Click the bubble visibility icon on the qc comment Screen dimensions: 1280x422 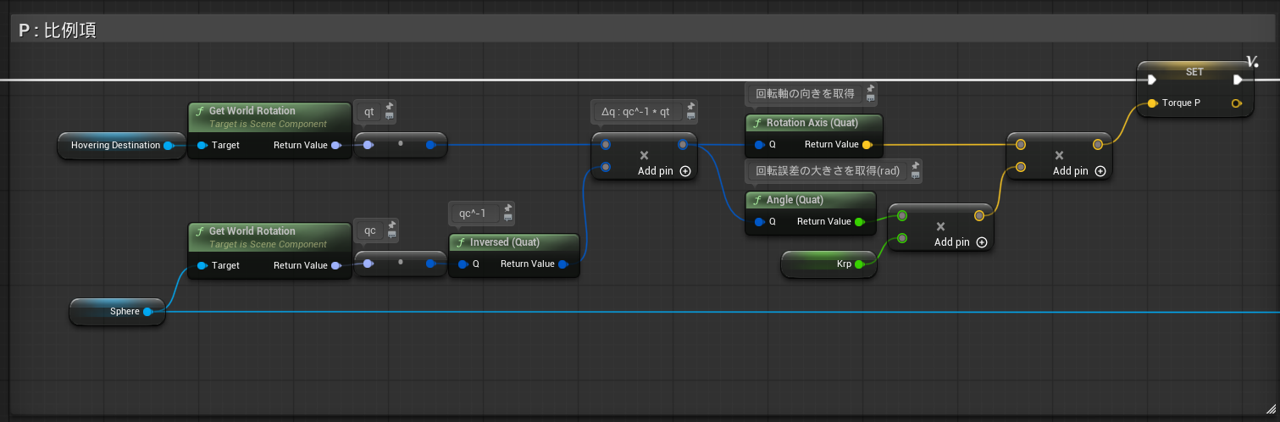(391, 236)
